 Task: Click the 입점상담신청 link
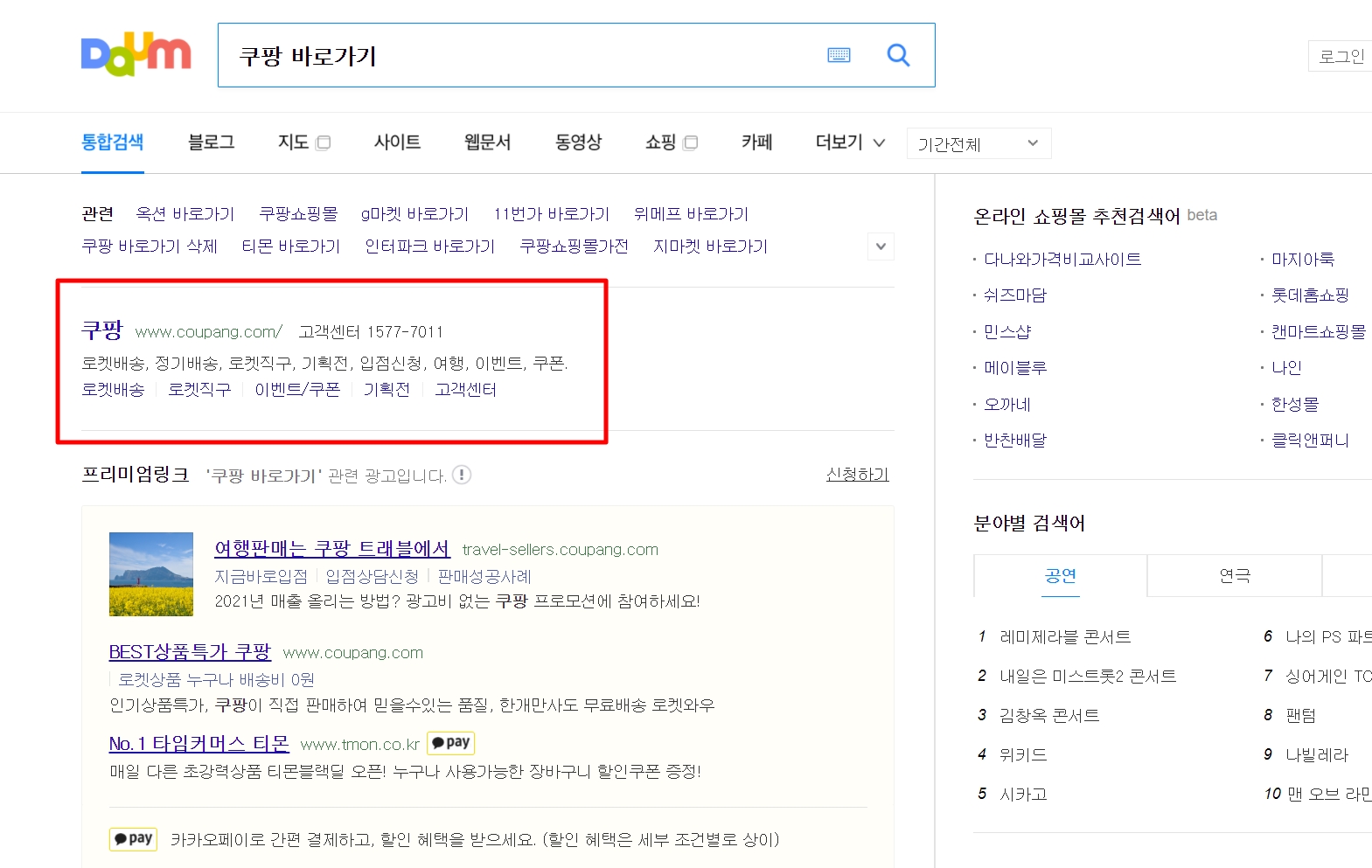click(x=373, y=577)
